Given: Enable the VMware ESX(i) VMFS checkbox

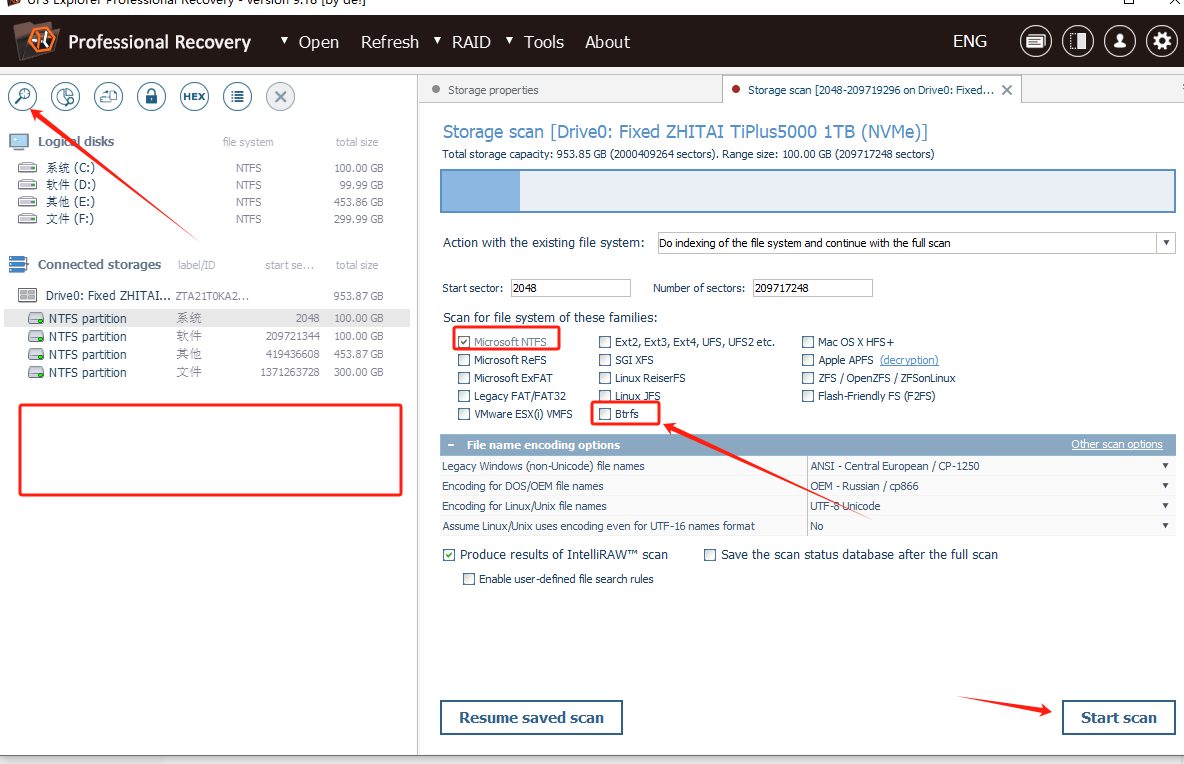Looking at the screenshot, I should [x=464, y=414].
